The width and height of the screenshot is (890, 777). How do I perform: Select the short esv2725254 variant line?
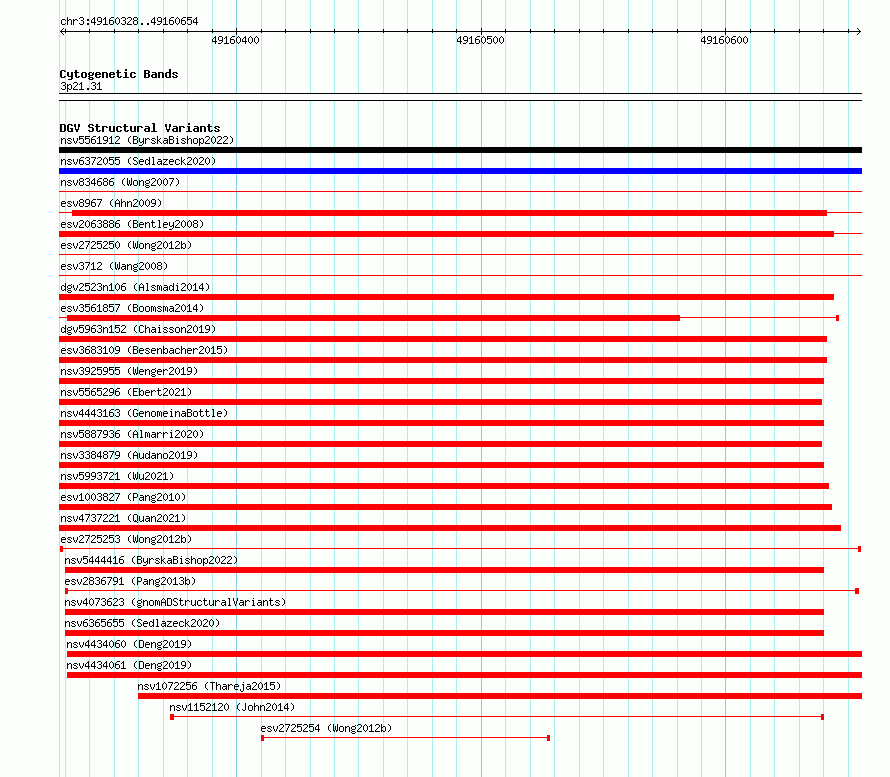(x=405, y=738)
